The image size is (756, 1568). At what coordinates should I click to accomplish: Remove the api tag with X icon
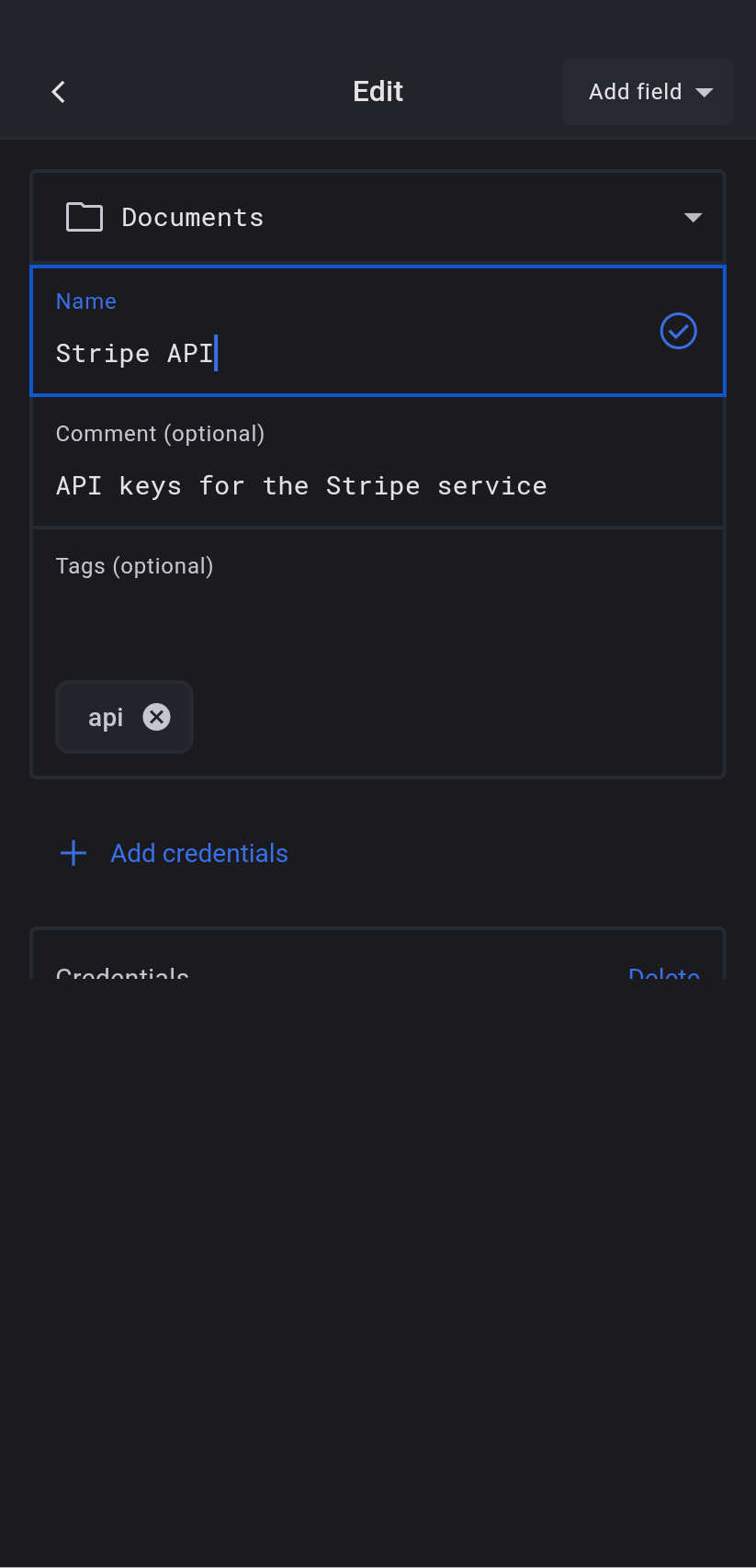point(157,717)
